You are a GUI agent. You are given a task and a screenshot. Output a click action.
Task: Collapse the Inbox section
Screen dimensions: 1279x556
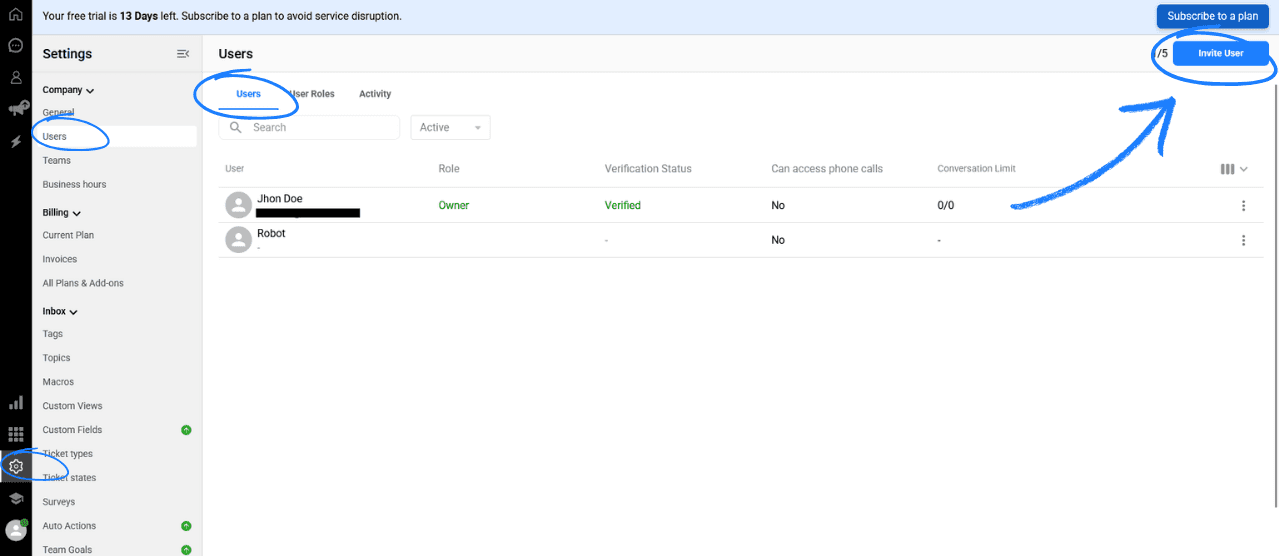tap(60, 312)
